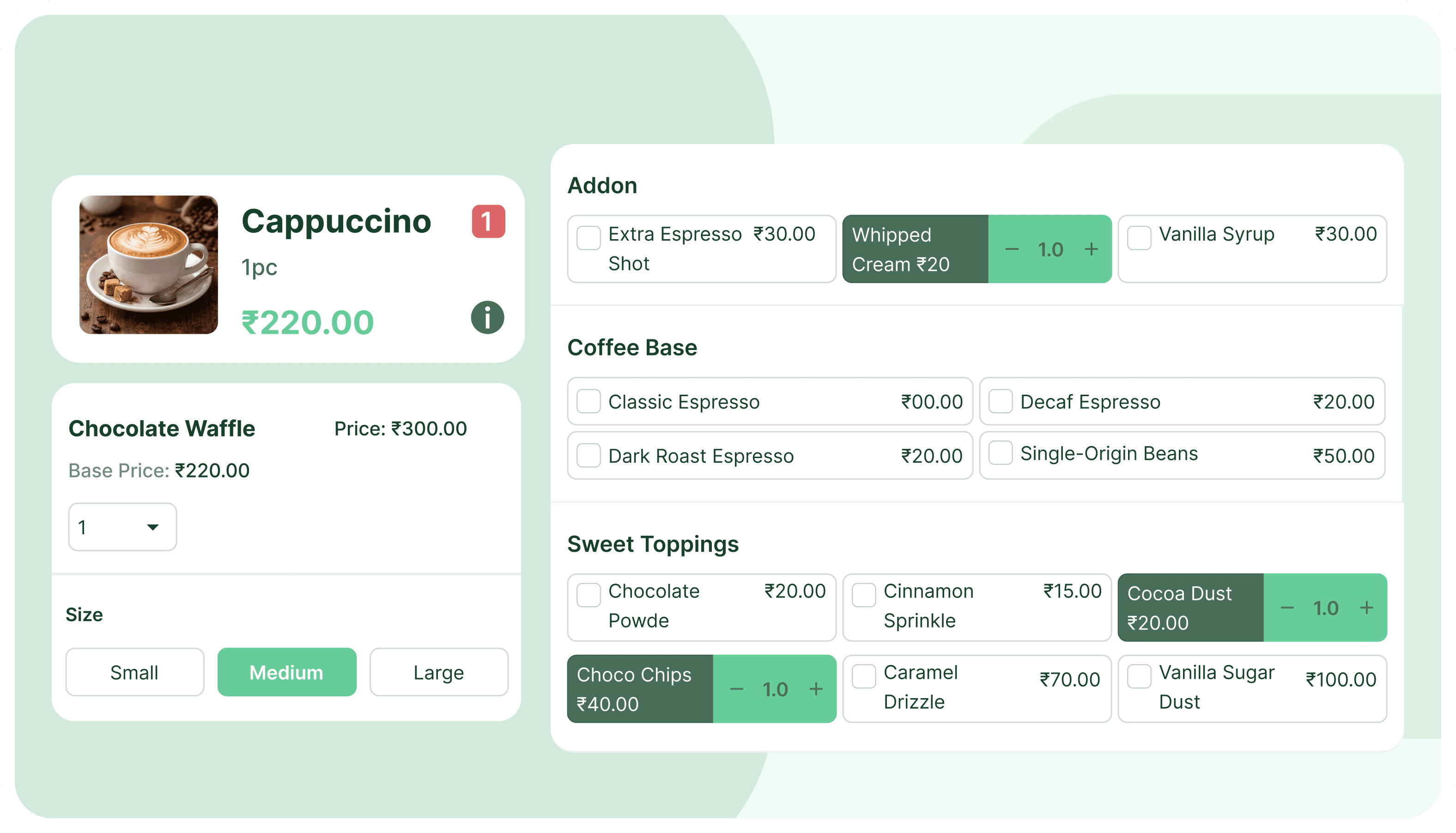Decrease Choco Chips count via minus icon
Viewport: 1456px width, 833px height.
[737, 689]
